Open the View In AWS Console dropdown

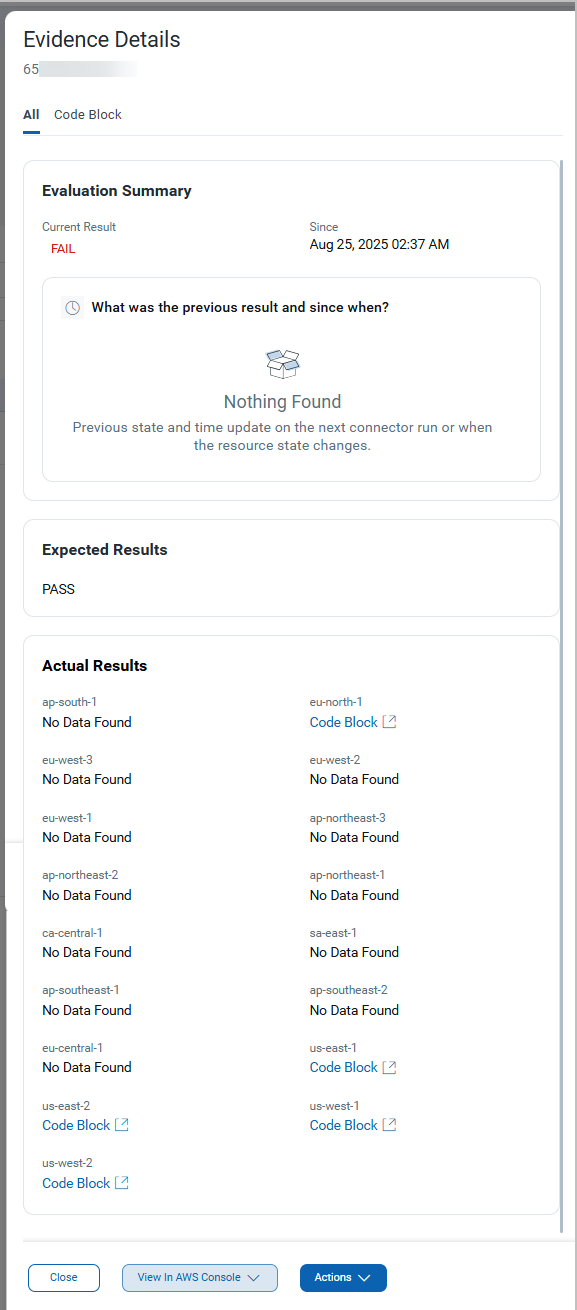(x=199, y=1277)
